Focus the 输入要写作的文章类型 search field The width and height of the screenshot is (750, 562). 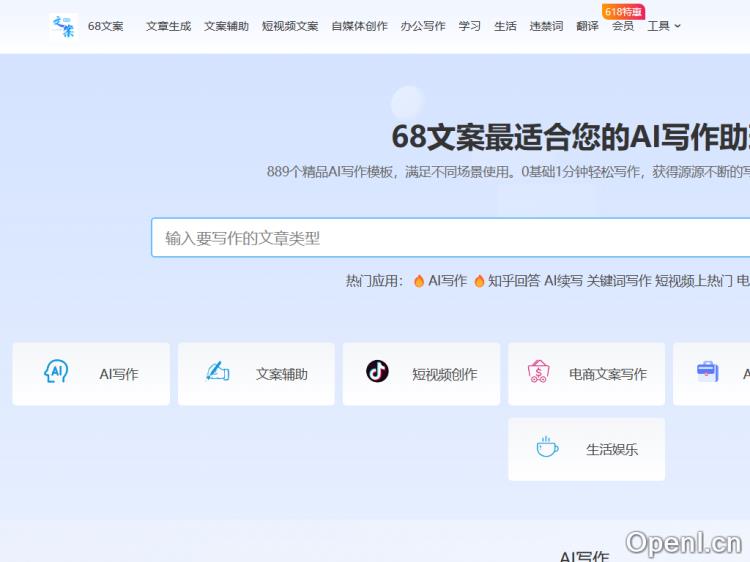(450, 238)
